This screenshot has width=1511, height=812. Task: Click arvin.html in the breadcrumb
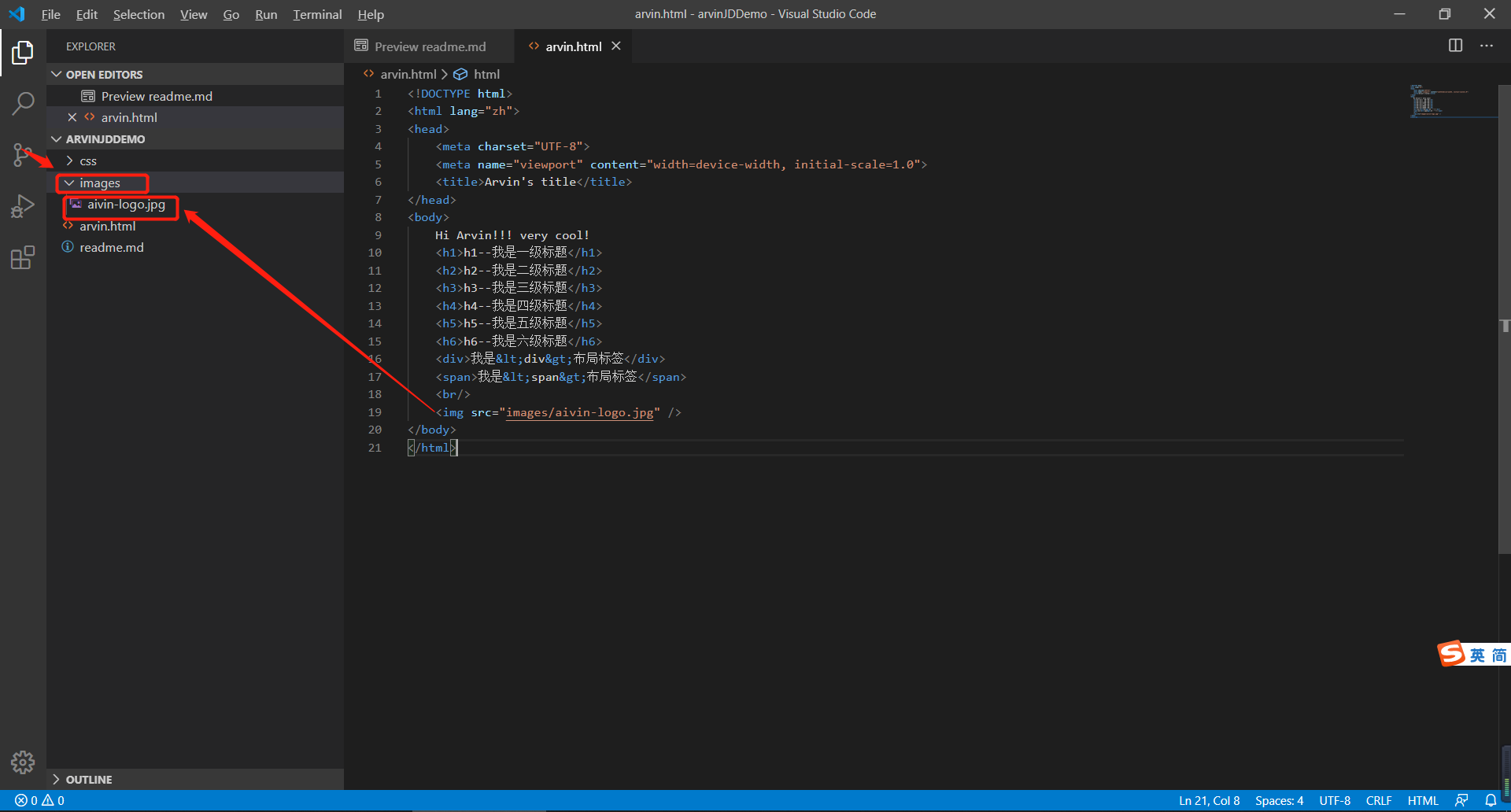(408, 74)
